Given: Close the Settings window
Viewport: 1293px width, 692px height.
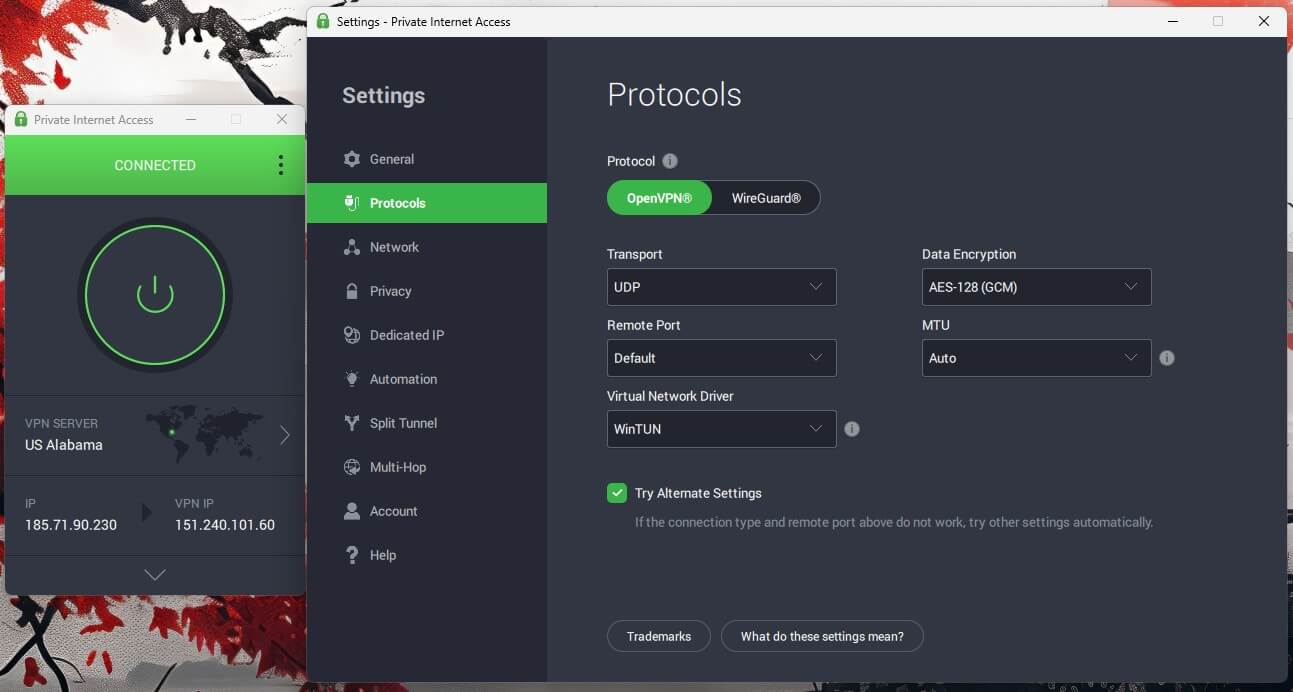Looking at the screenshot, I should point(1264,21).
